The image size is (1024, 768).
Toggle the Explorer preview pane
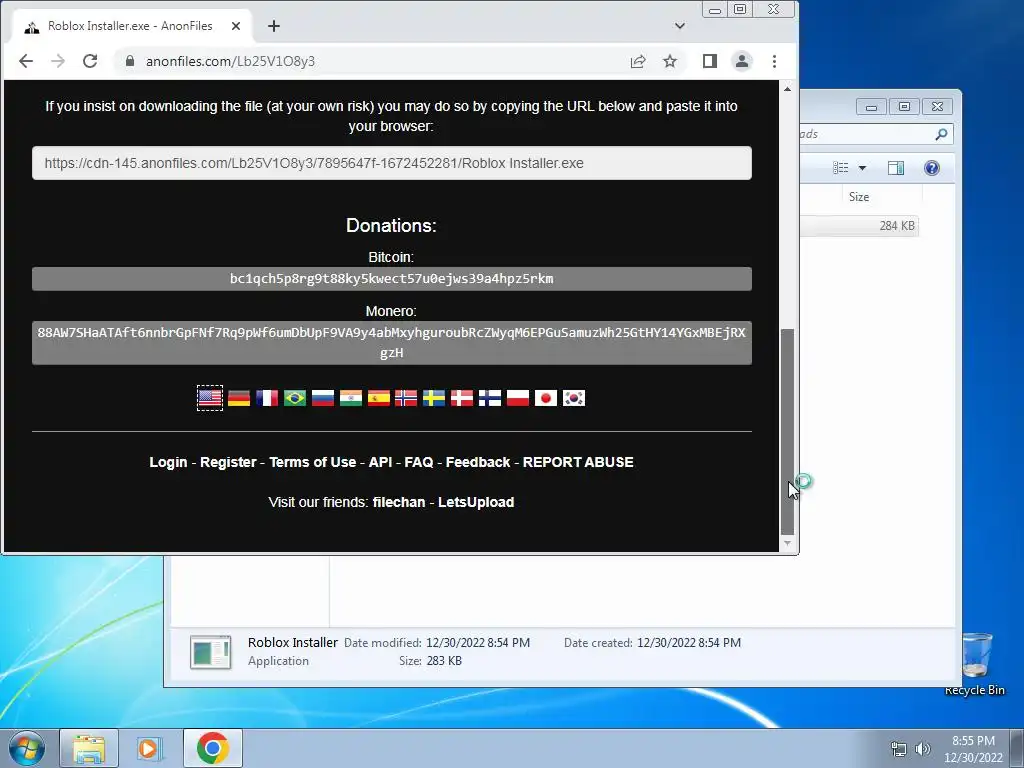click(896, 168)
